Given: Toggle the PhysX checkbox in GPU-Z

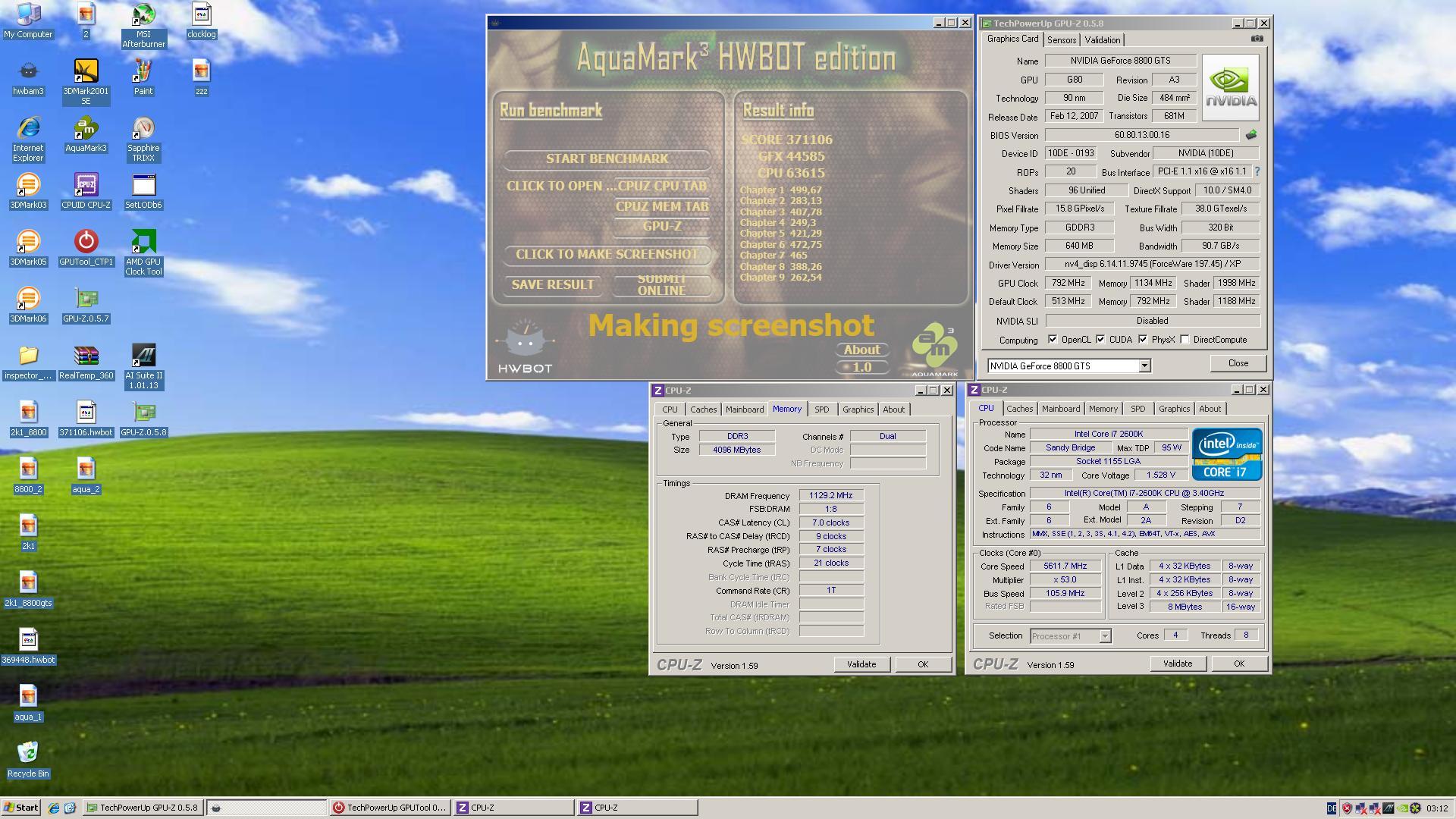Looking at the screenshot, I should [1143, 339].
